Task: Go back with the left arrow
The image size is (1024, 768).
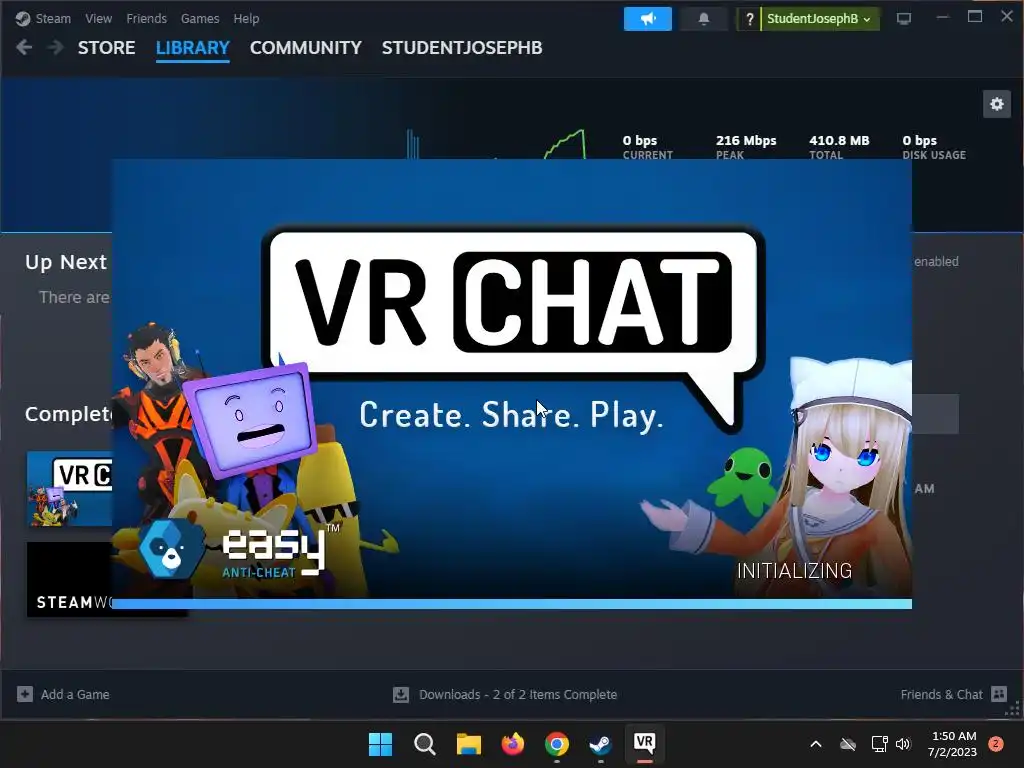Action: point(24,47)
